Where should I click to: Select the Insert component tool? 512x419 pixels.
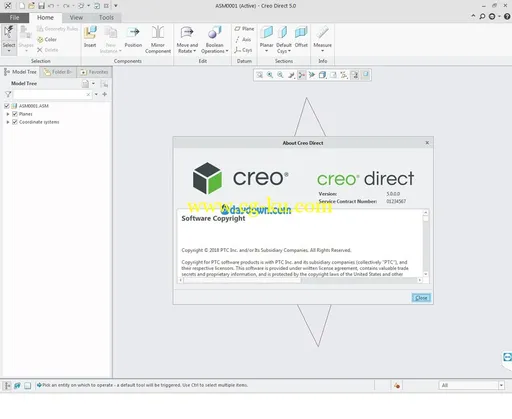(90, 37)
